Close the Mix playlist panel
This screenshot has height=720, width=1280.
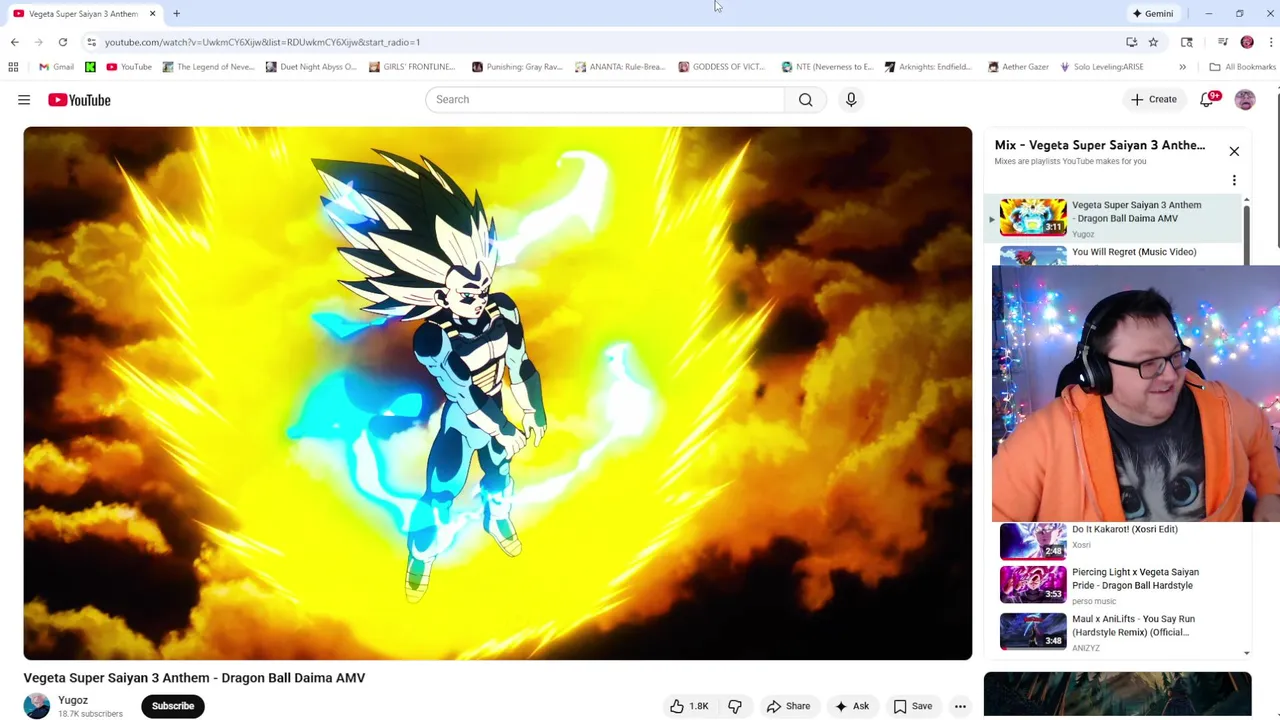point(1234,151)
